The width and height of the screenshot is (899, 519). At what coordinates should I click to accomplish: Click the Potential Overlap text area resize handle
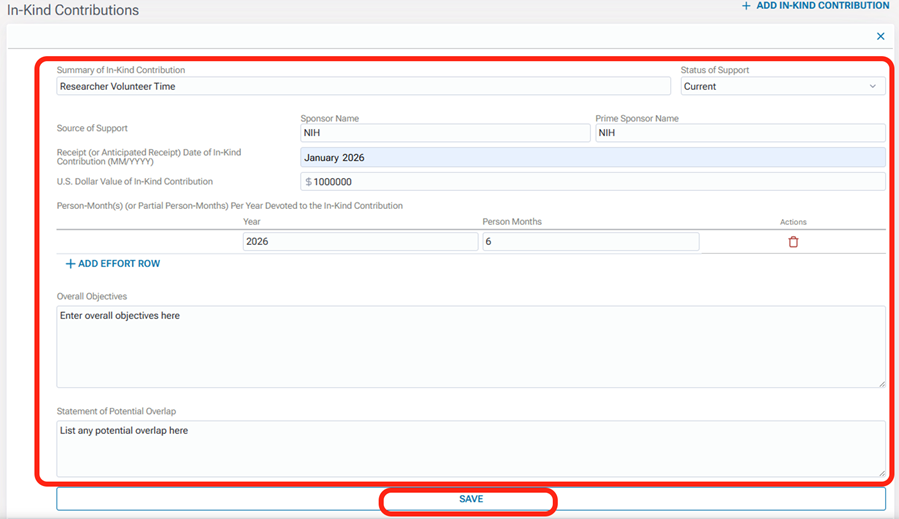(881, 472)
